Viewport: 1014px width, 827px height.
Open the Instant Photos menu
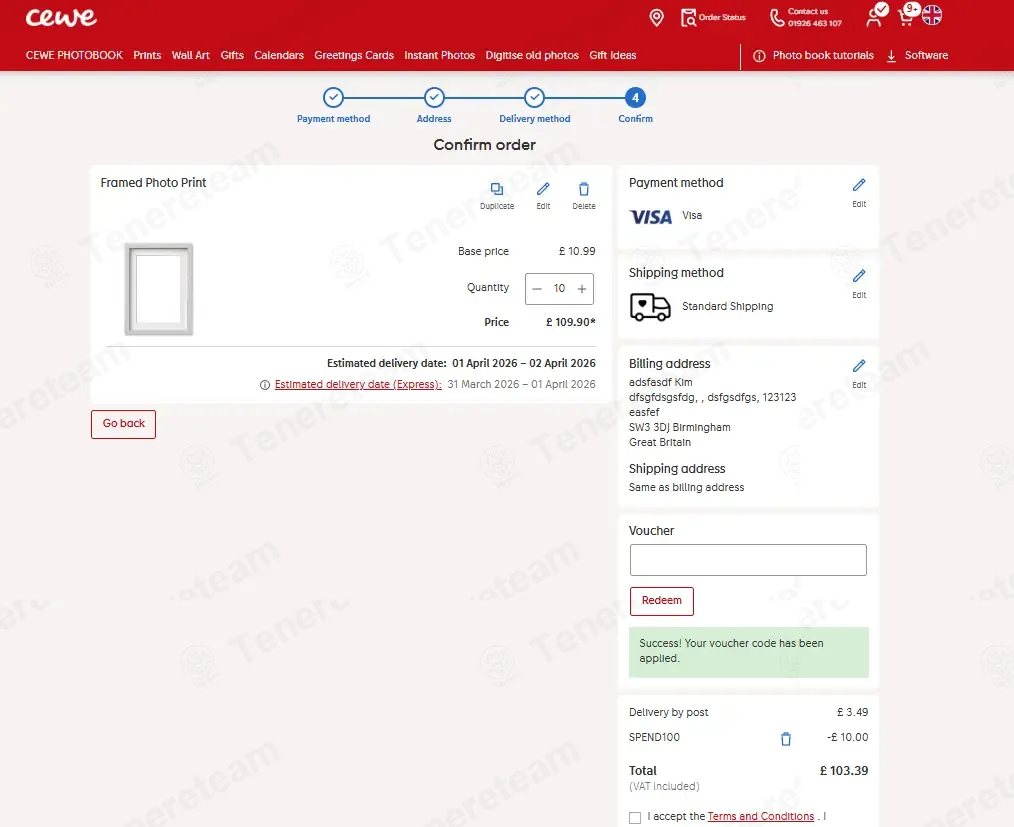440,56
